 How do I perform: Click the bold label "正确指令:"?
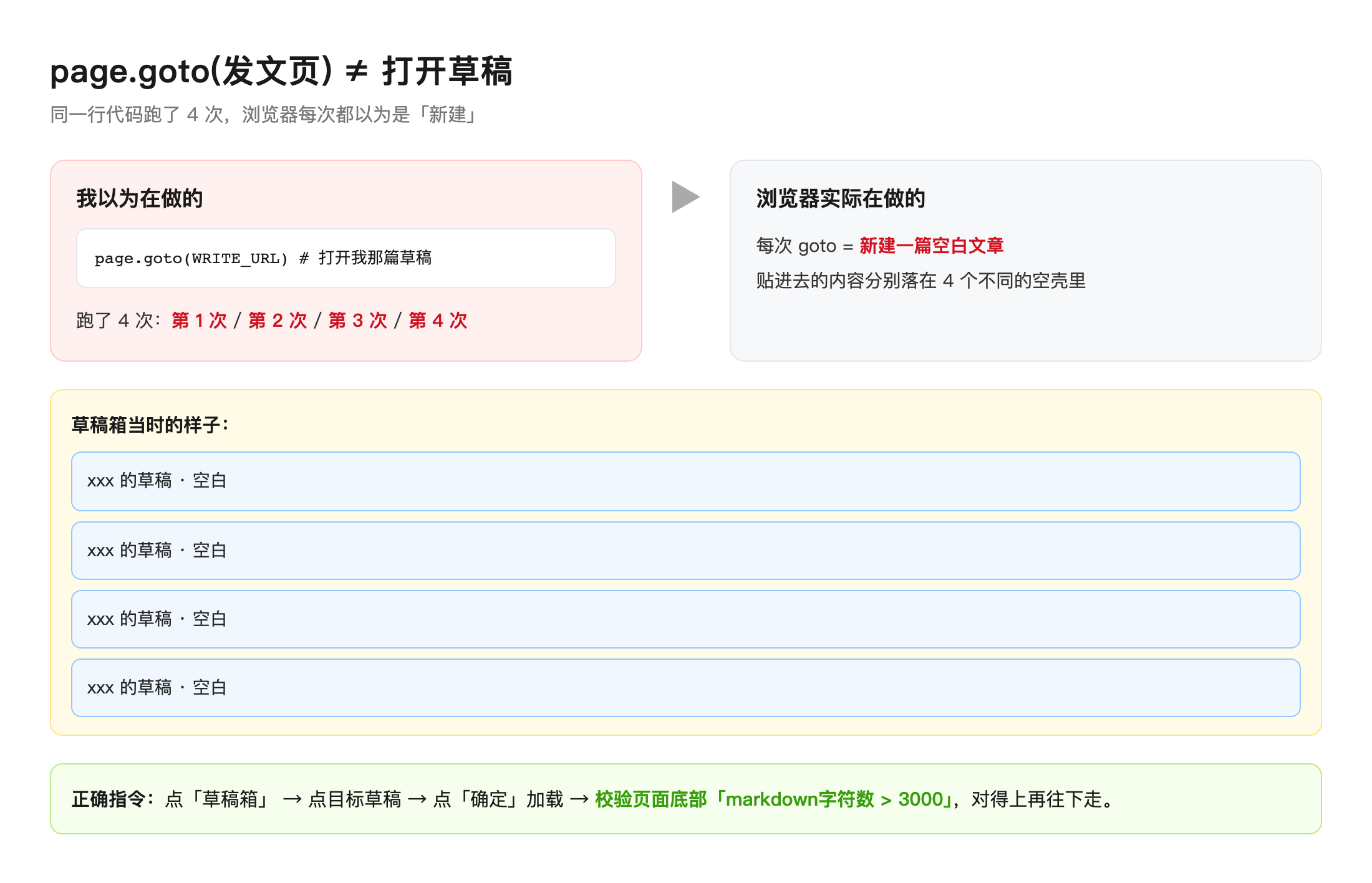pos(113,799)
